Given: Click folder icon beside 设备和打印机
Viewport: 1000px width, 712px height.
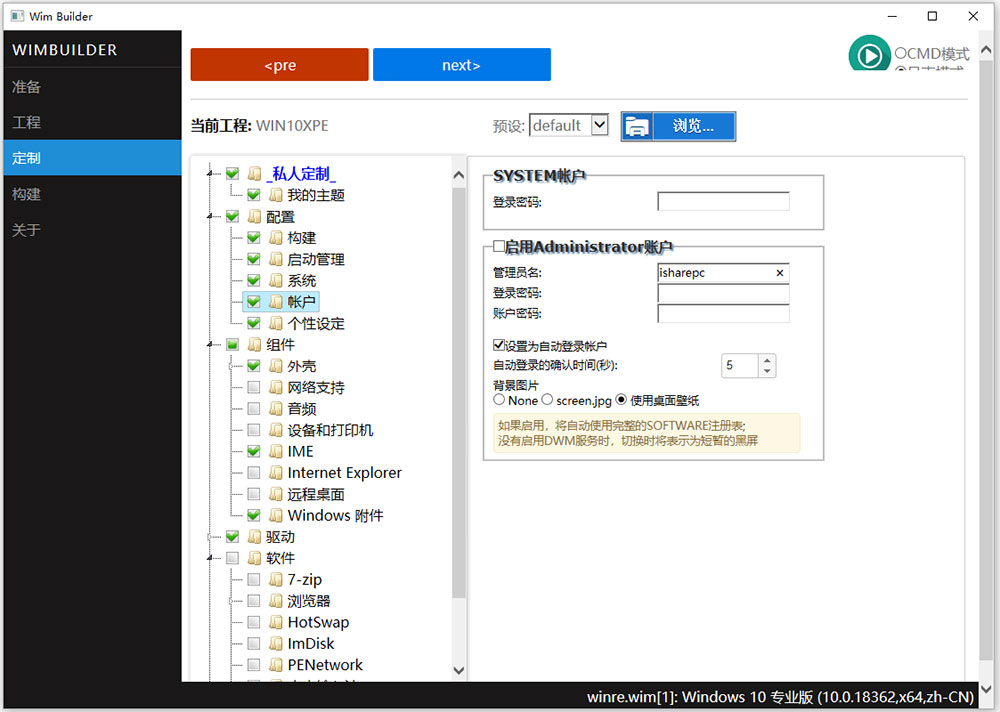Looking at the screenshot, I should point(276,430).
